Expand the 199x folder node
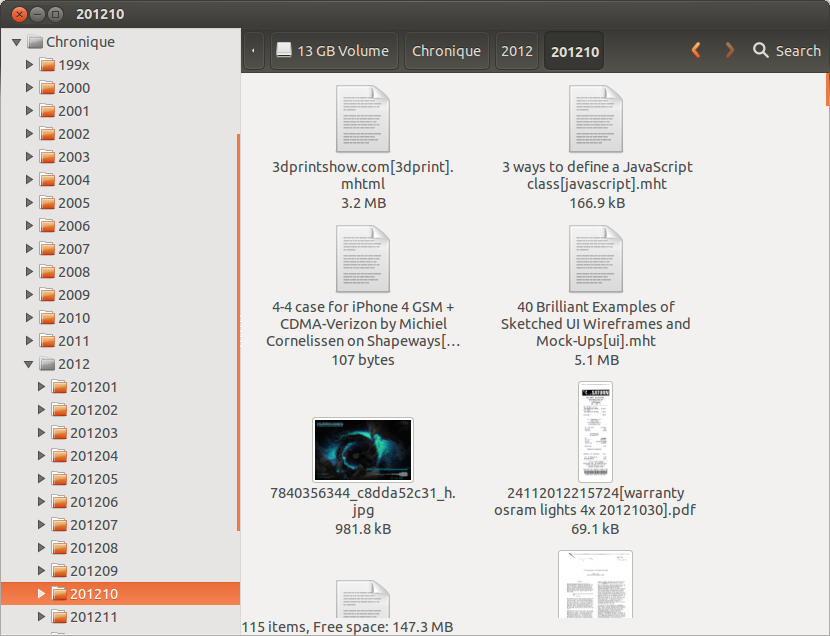This screenshot has height=636, width=830. [29, 65]
